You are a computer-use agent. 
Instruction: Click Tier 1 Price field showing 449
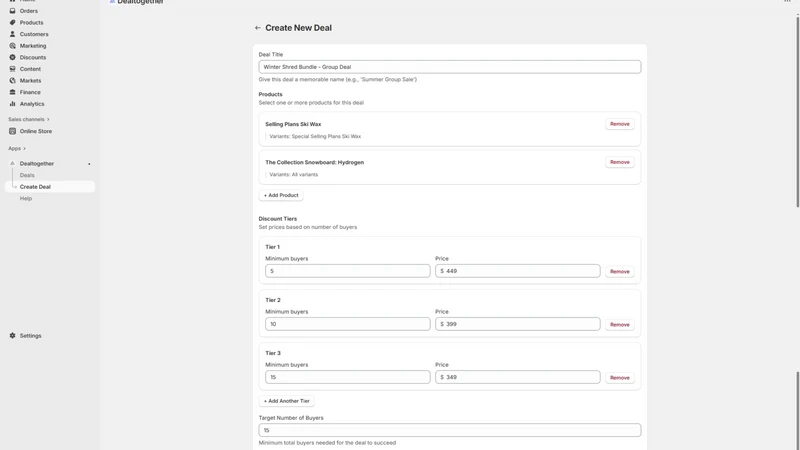point(517,271)
